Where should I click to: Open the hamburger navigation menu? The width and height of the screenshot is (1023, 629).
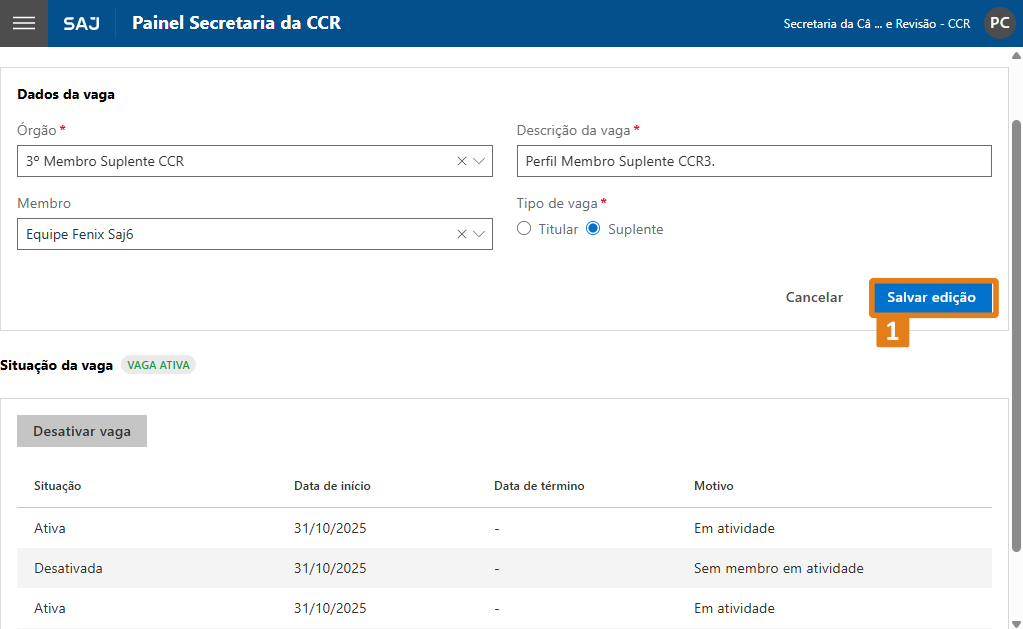click(23, 23)
